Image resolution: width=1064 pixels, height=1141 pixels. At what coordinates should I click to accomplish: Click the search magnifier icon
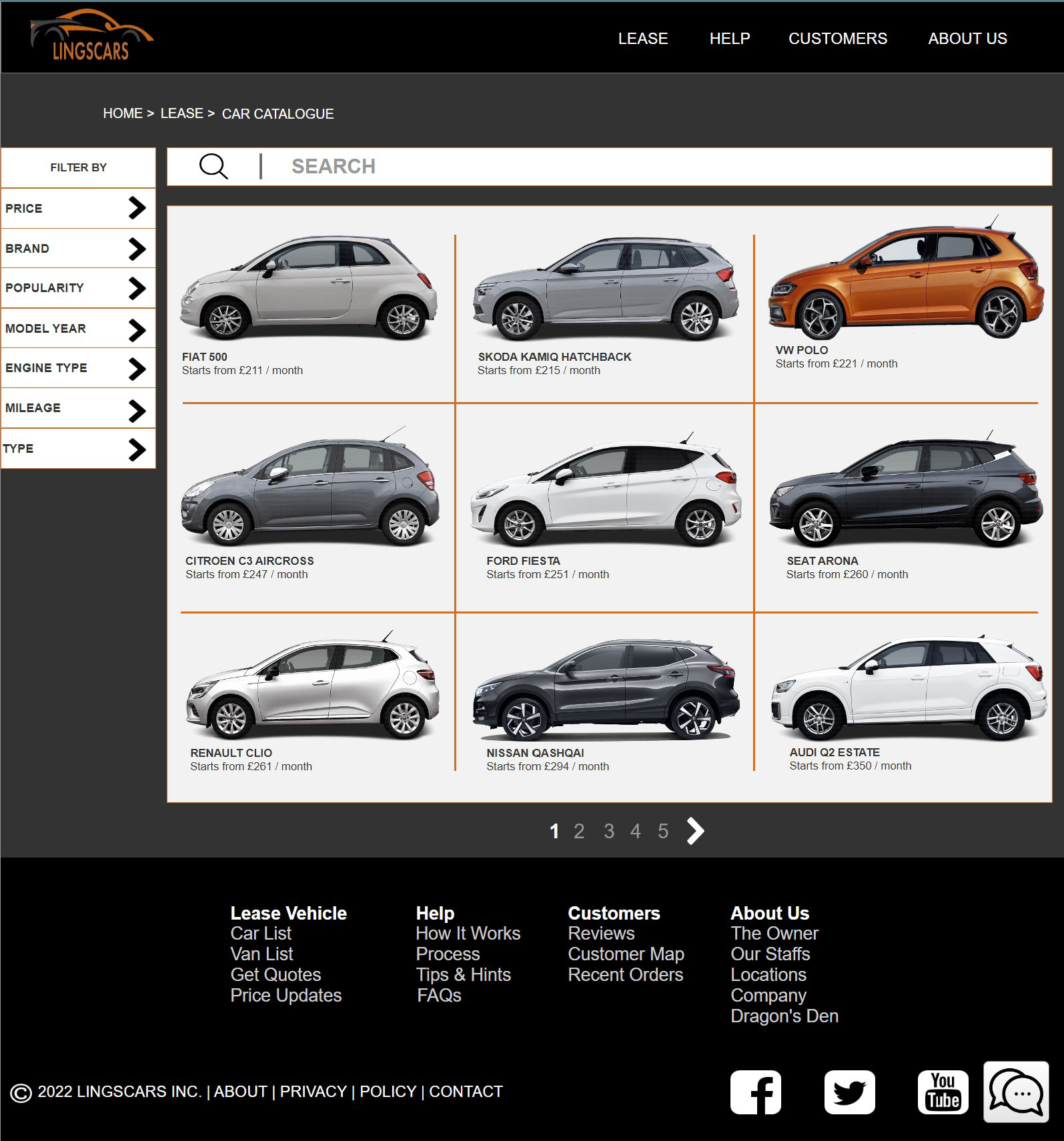[x=213, y=166]
